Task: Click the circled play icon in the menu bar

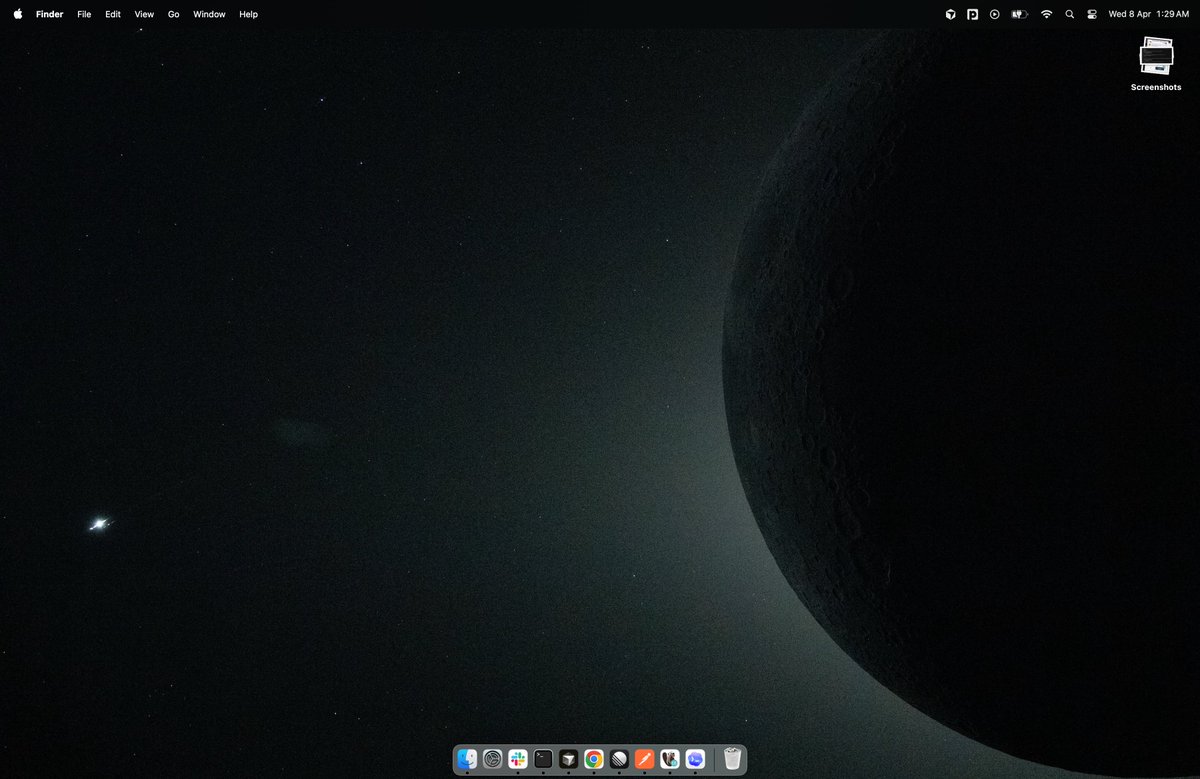Action: [994, 14]
